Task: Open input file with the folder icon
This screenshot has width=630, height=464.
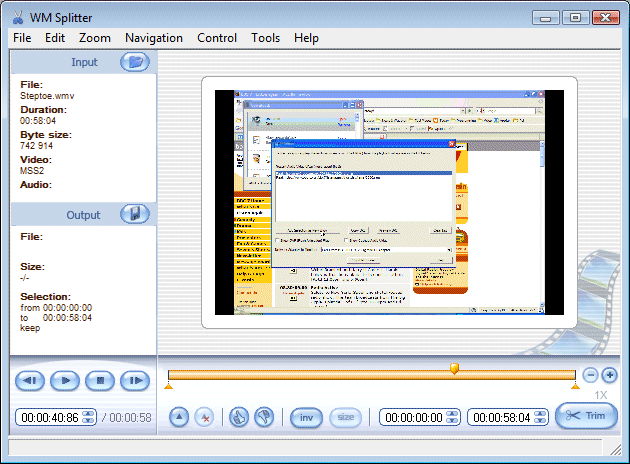Action: click(x=135, y=62)
